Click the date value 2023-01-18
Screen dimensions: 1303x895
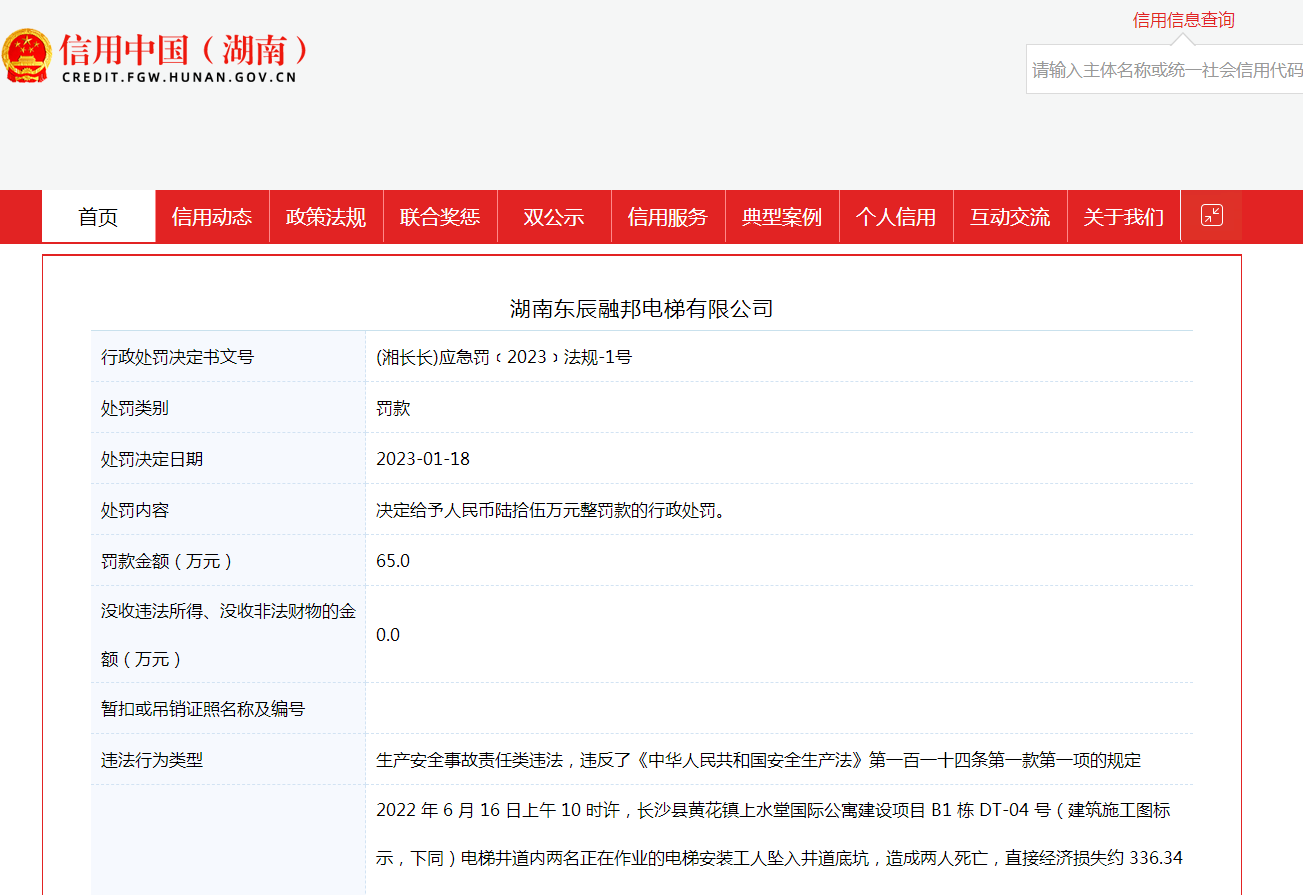(423, 459)
